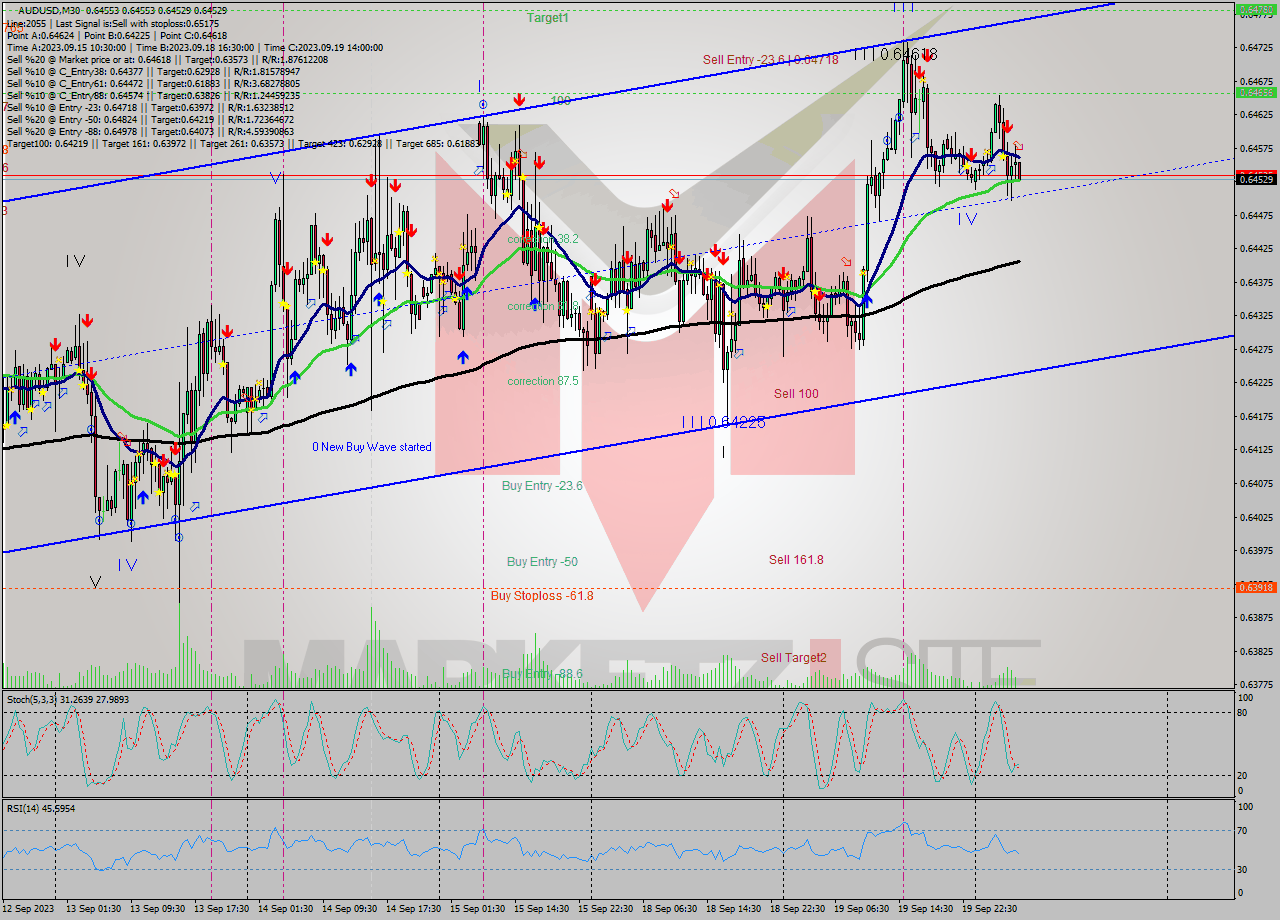Click the orange '0.63918' stoploss price tag
This screenshot has height=920, width=1280.
point(1257,587)
